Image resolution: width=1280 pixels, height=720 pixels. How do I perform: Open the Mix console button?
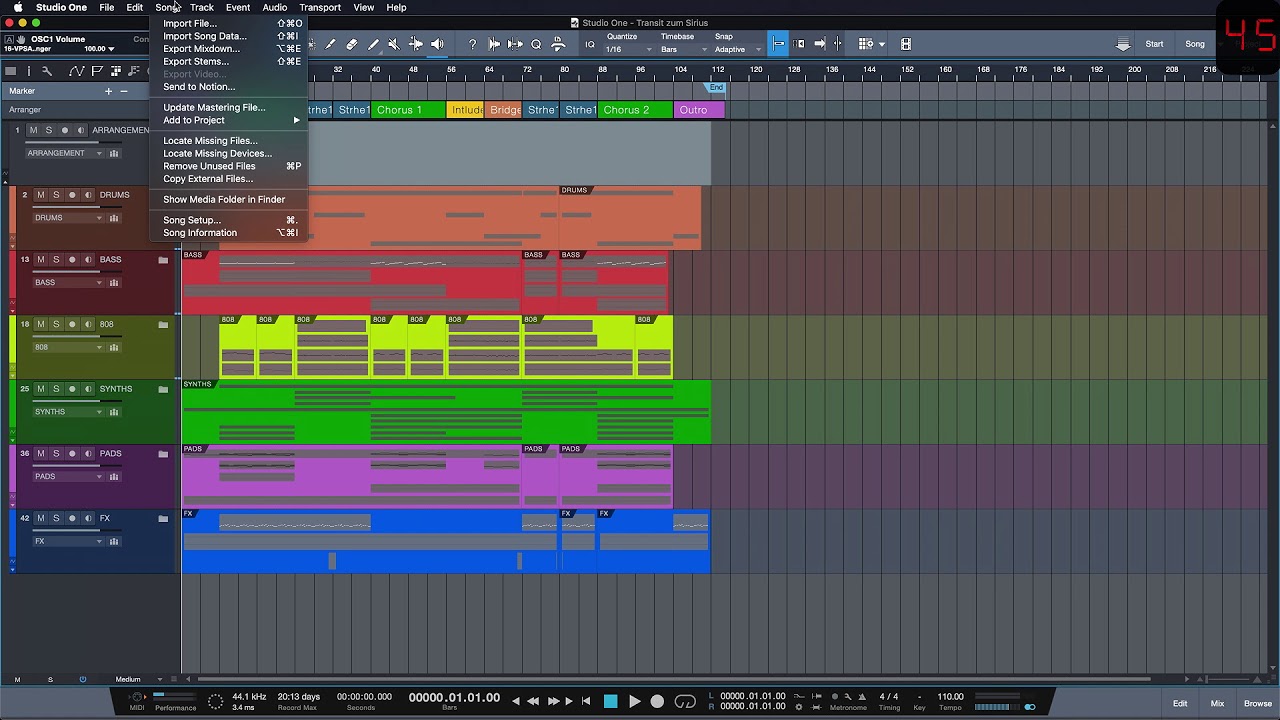coord(1217,704)
